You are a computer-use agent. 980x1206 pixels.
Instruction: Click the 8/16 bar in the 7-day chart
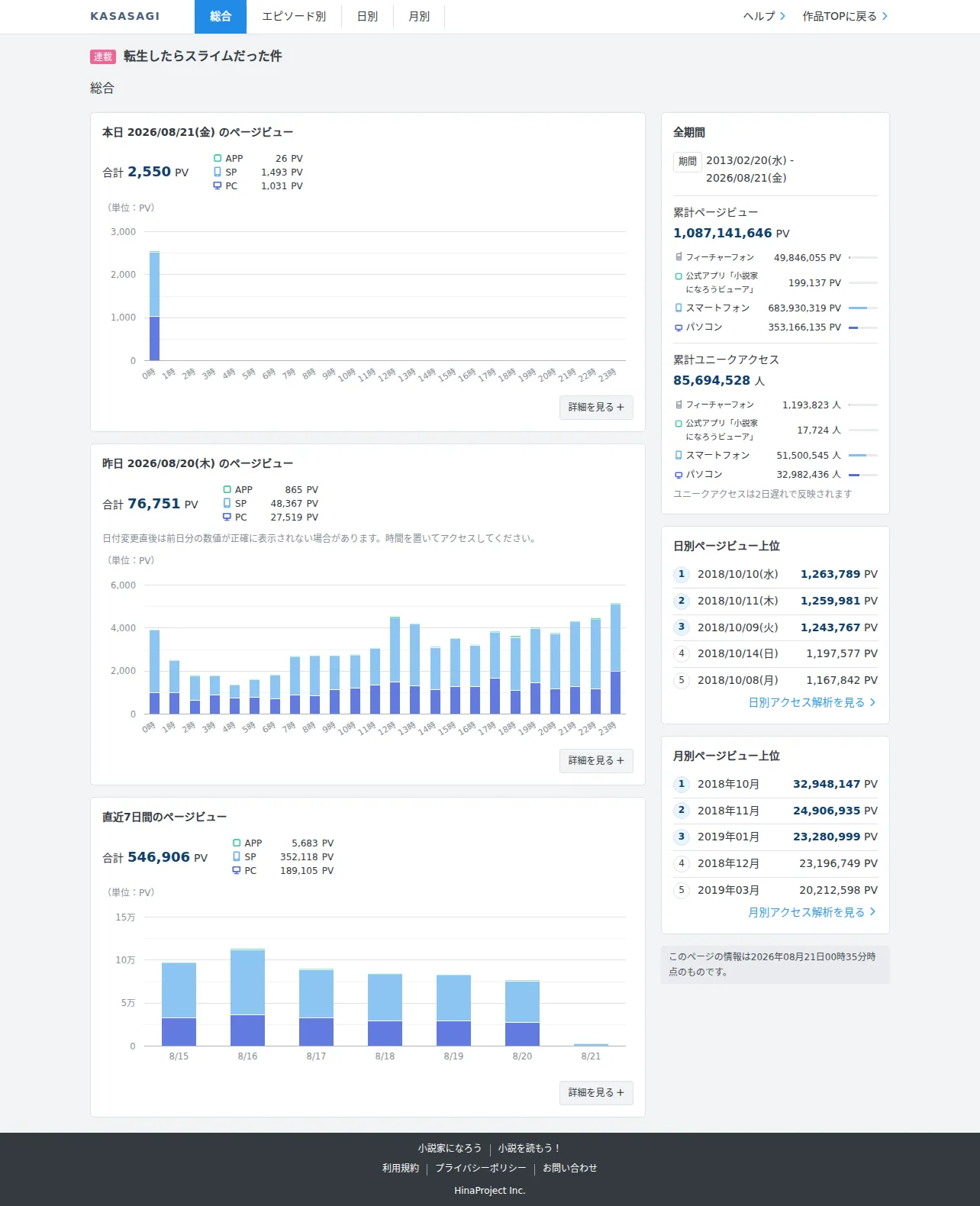(247, 997)
